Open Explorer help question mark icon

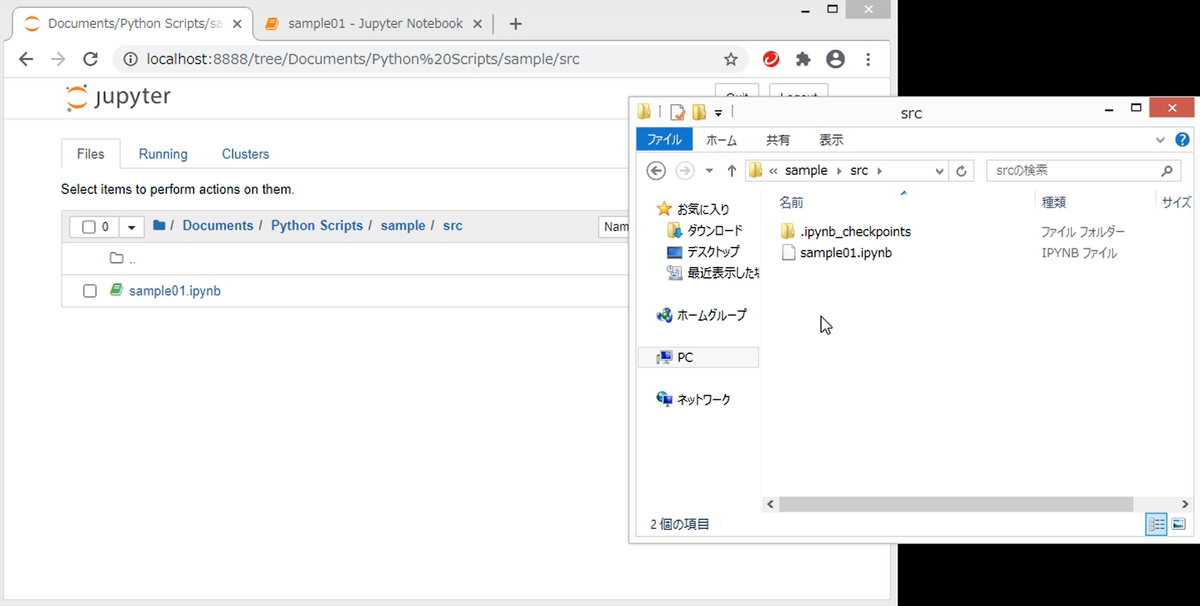pos(1182,140)
